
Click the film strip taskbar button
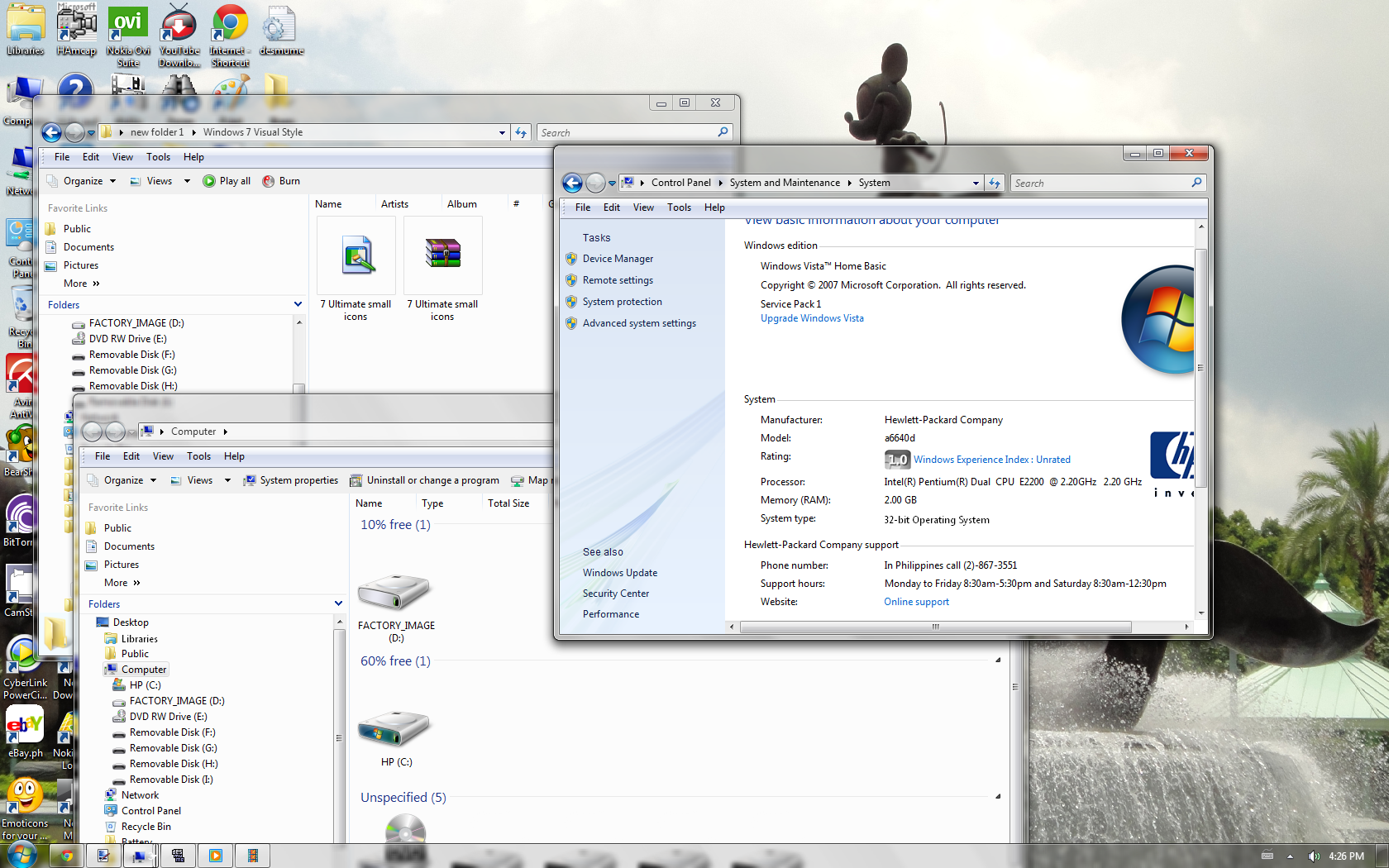pos(253,856)
